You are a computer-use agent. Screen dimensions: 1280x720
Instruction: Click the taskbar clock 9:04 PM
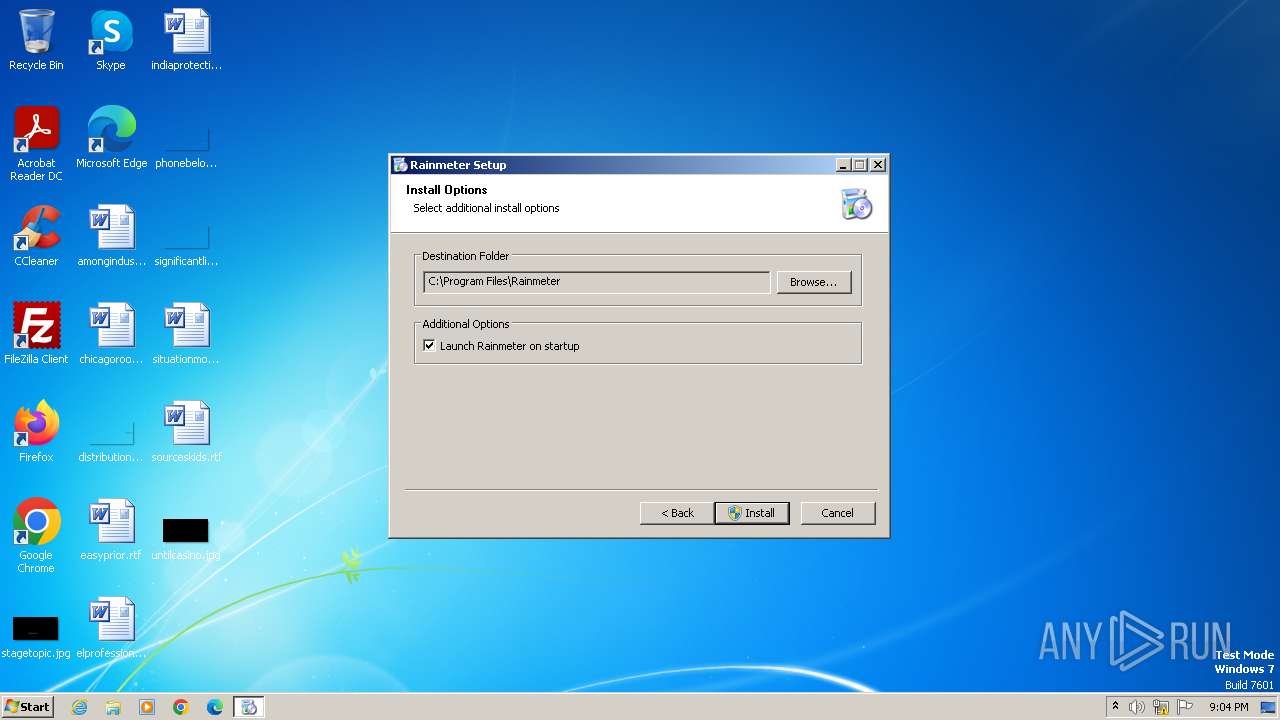[1228, 707]
